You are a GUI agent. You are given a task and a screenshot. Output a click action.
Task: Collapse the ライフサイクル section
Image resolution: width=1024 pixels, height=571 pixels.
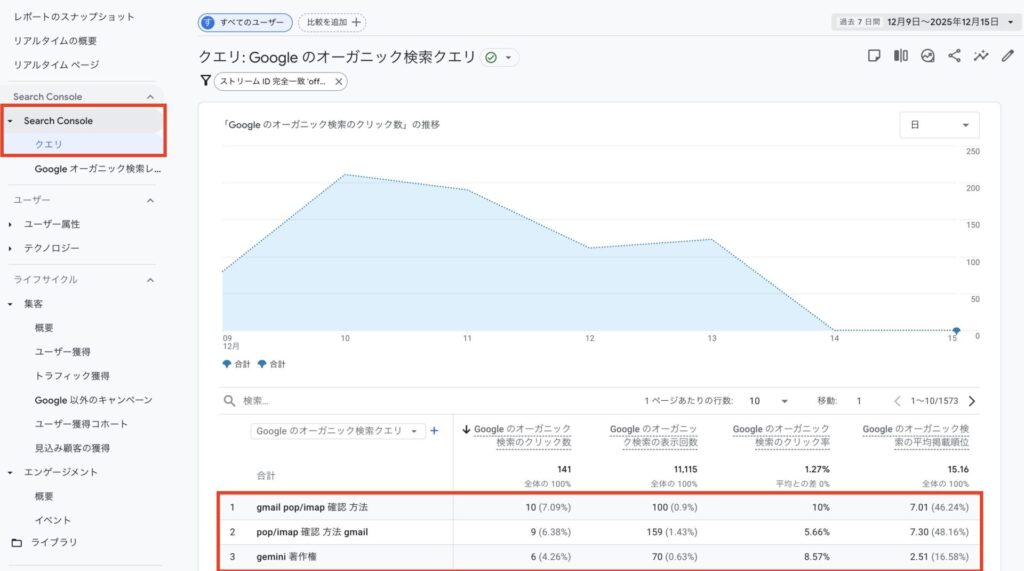click(x=151, y=280)
